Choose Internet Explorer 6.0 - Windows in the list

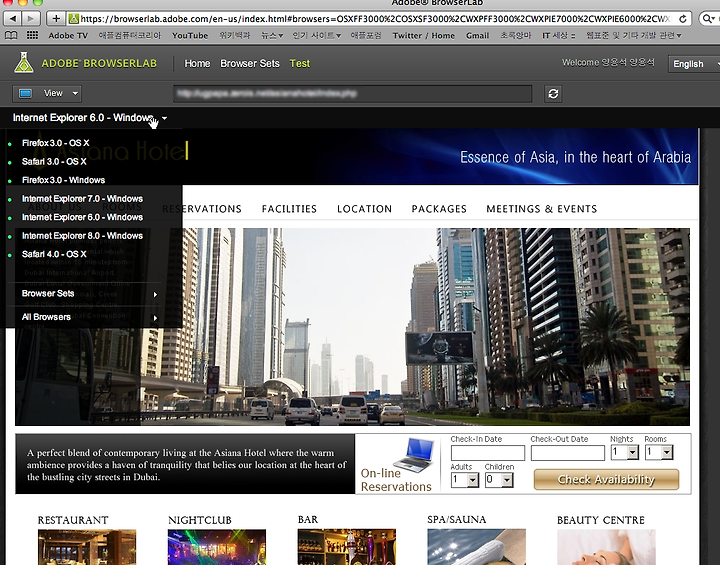point(82,217)
